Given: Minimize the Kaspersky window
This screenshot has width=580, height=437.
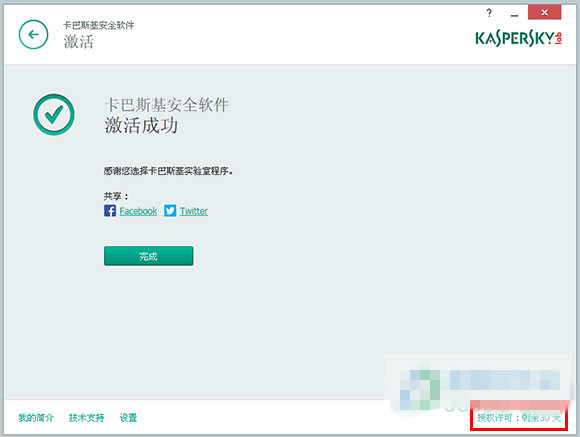Looking at the screenshot, I should point(514,15).
